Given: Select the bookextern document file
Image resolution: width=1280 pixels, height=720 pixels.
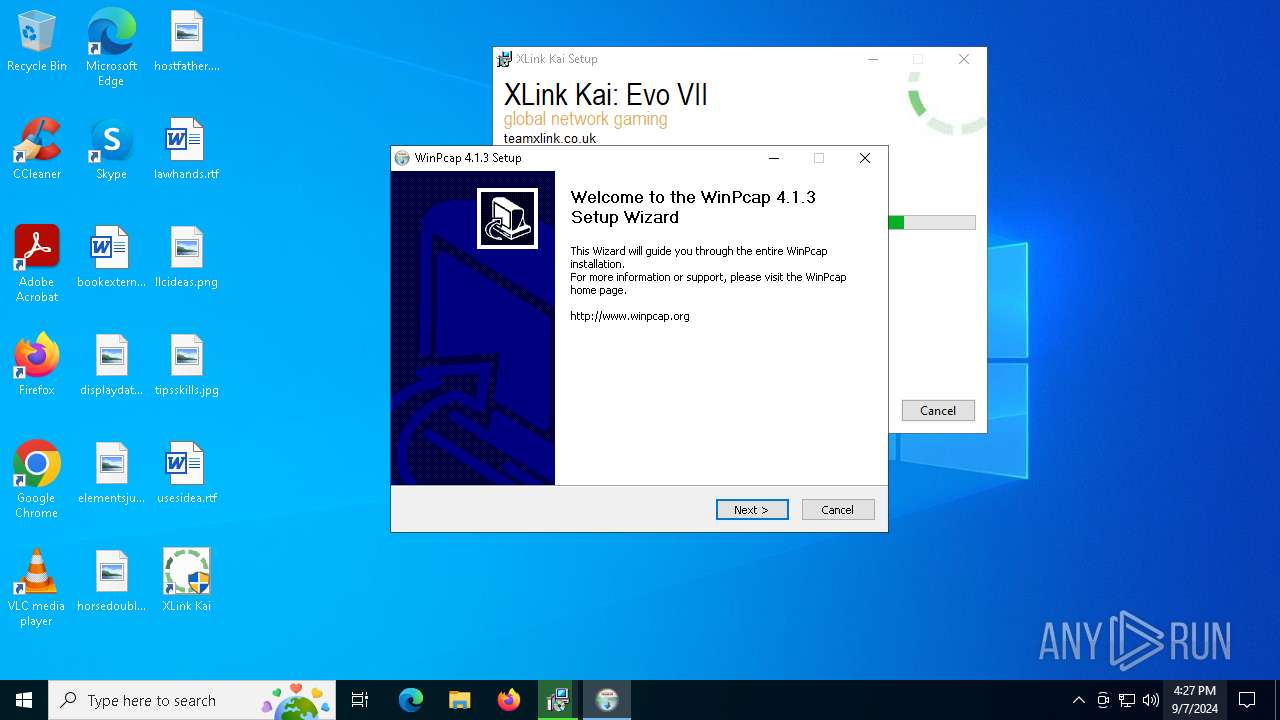Looking at the screenshot, I should click(x=111, y=258).
